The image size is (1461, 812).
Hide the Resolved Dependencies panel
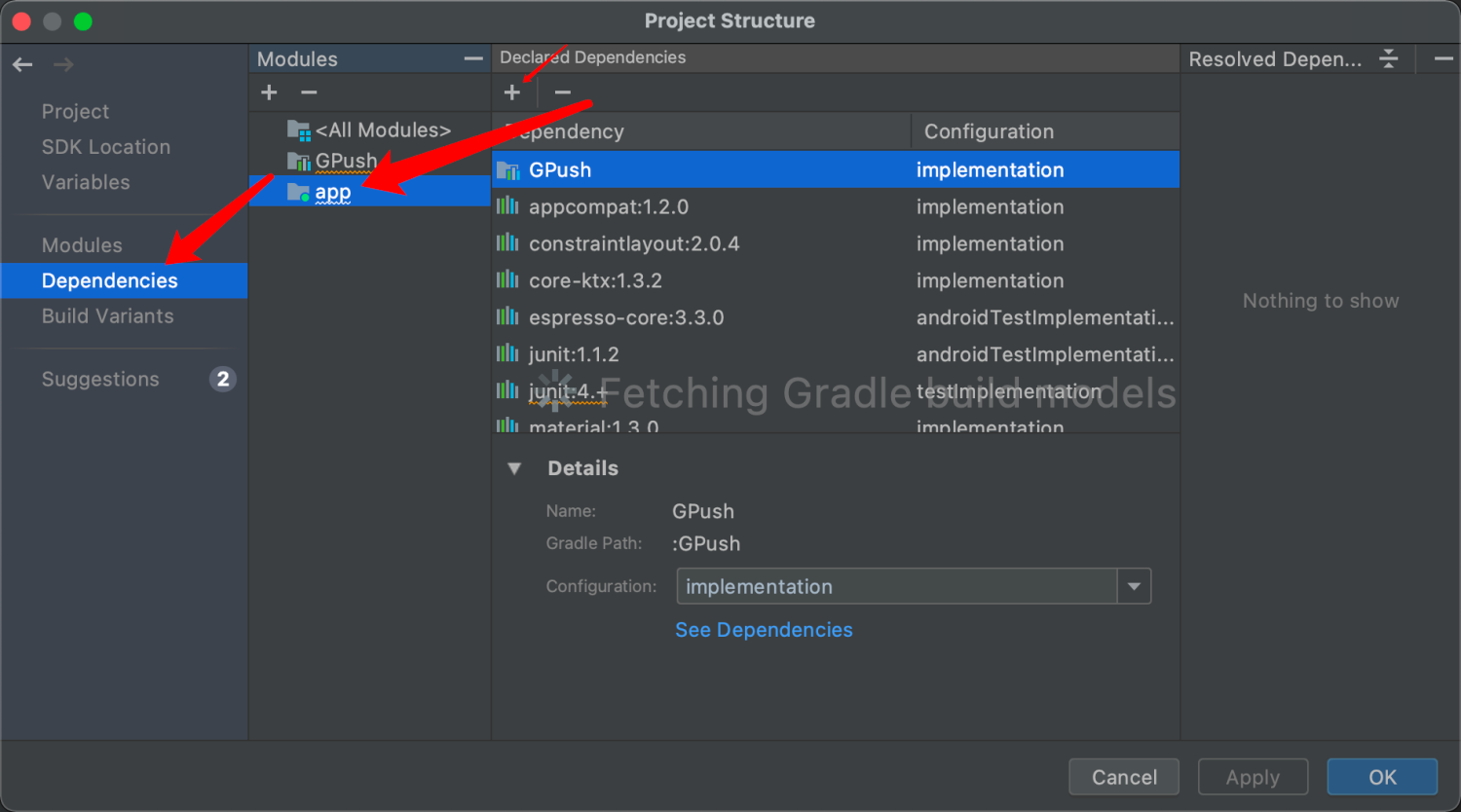1443,59
